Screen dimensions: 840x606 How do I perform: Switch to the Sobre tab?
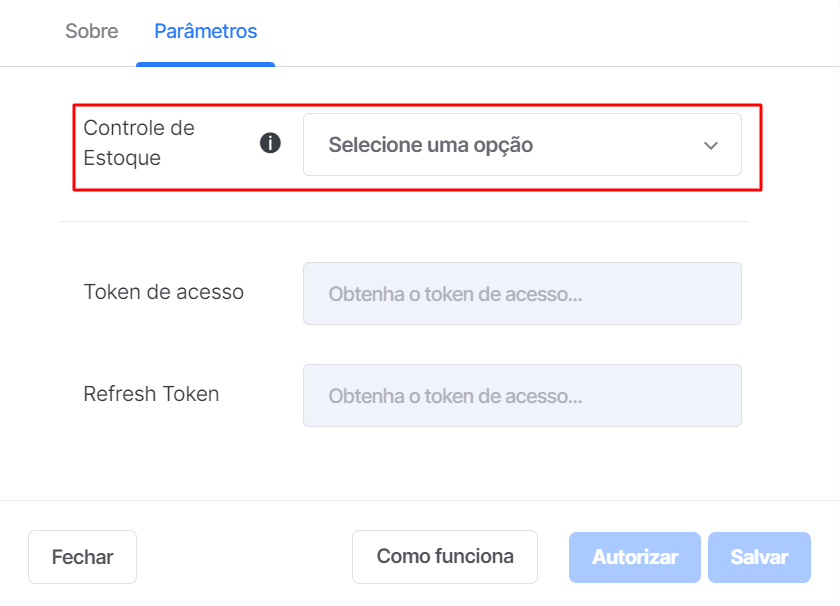point(92,31)
